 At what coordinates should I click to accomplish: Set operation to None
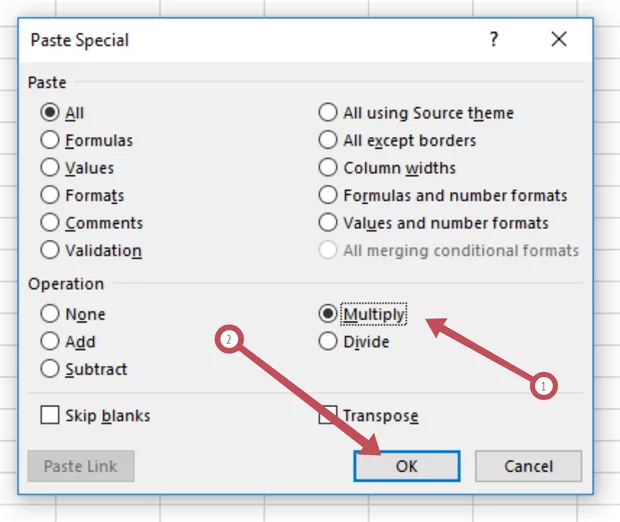coord(50,314)
